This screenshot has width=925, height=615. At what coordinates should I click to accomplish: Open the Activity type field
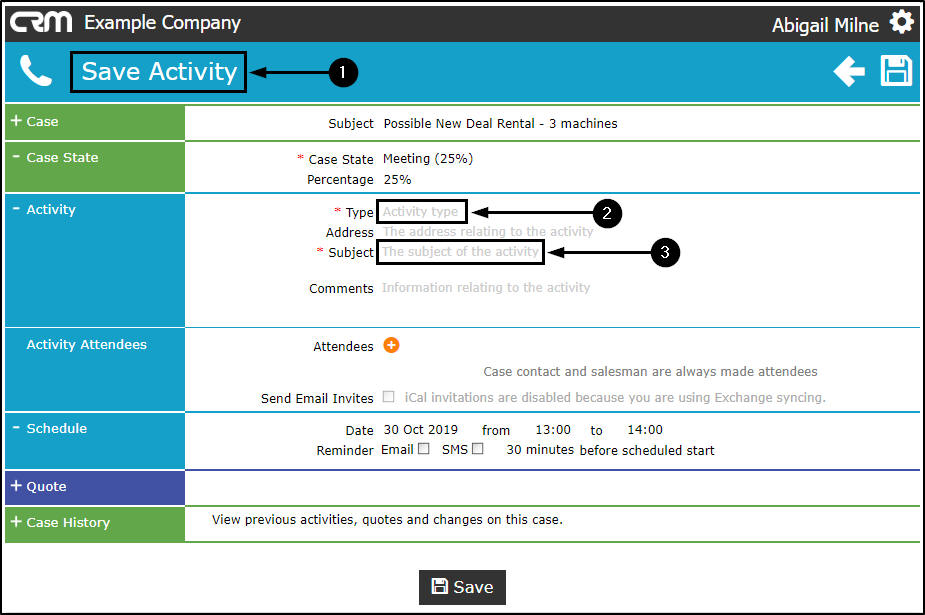421,212
